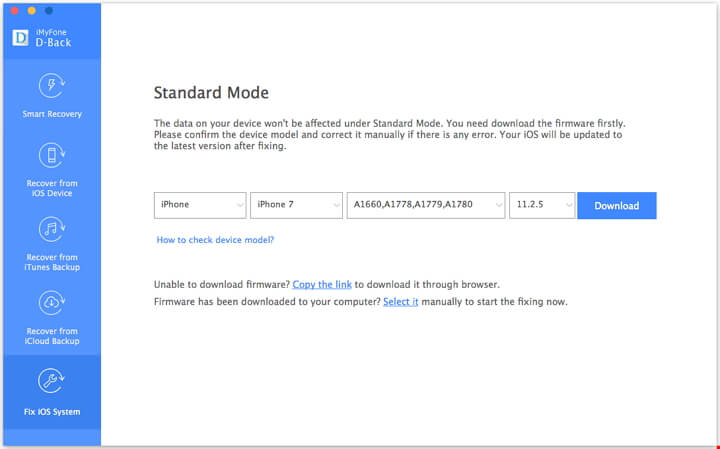This screenshot has width=720, height=449.
Task: Open the How to check device model link
Action: [x=215, y=240]
